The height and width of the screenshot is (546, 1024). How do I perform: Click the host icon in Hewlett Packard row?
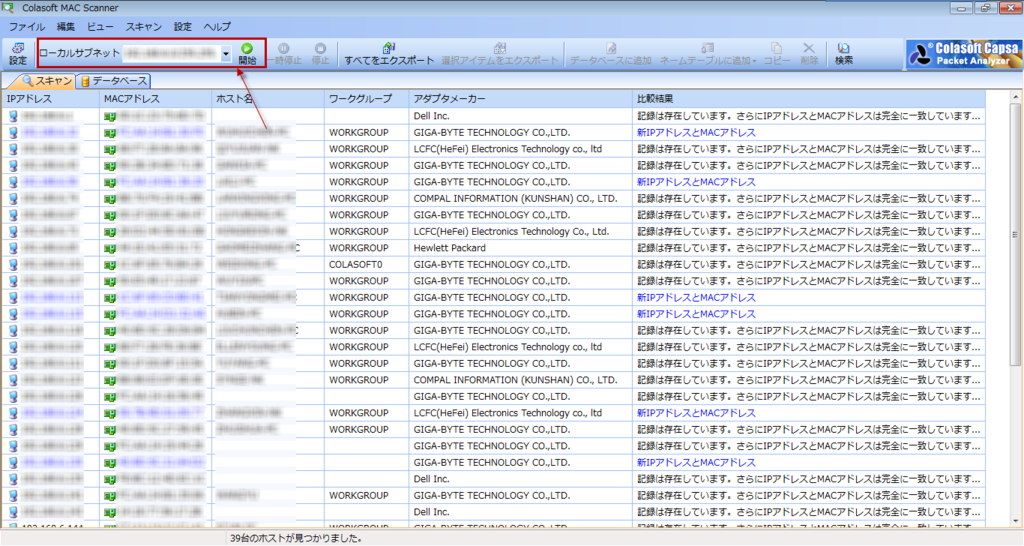(x=13, y=248)
